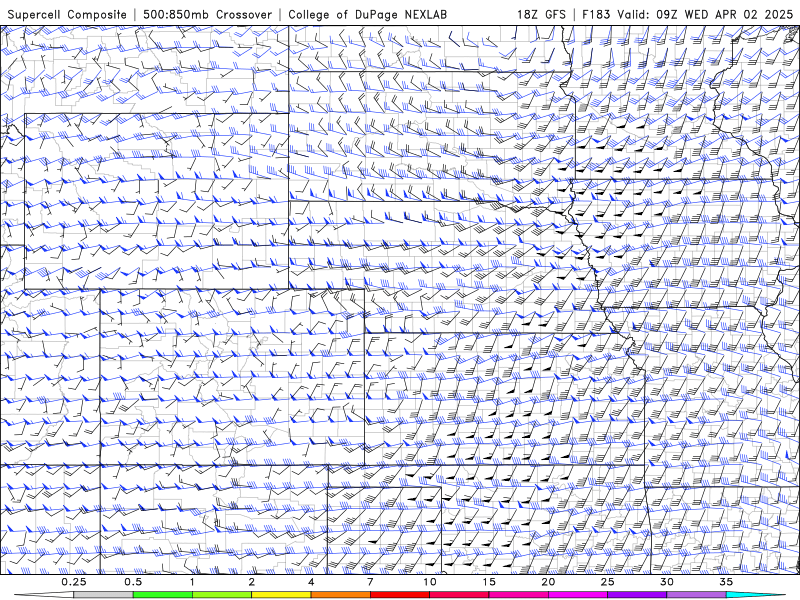Click the "500:850mb Crossover" label
This screenshot has height=600, width=800.
click(208, 14)
